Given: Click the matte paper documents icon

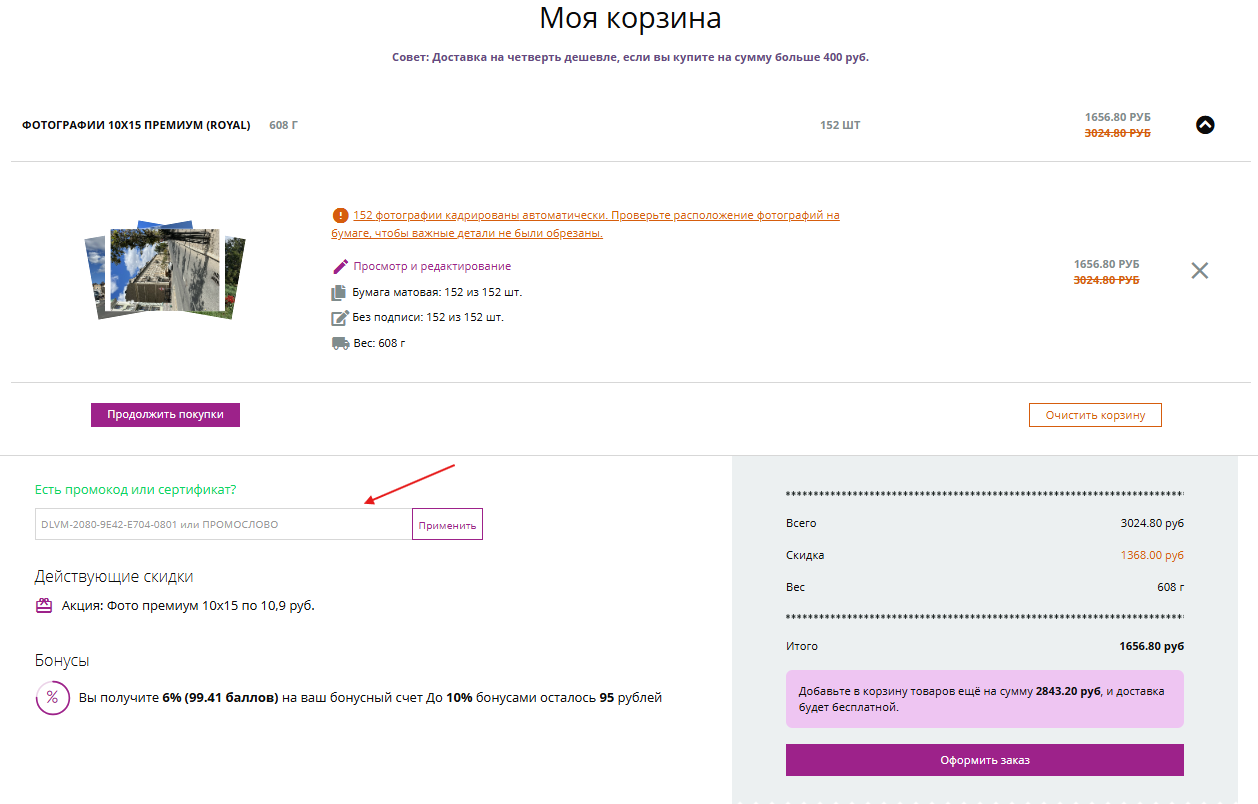Looking at the screenshot, I should click(x=339, y=293).
